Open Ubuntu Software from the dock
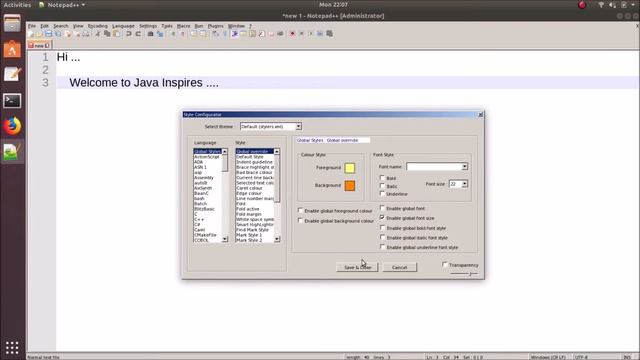 (12, 49)
